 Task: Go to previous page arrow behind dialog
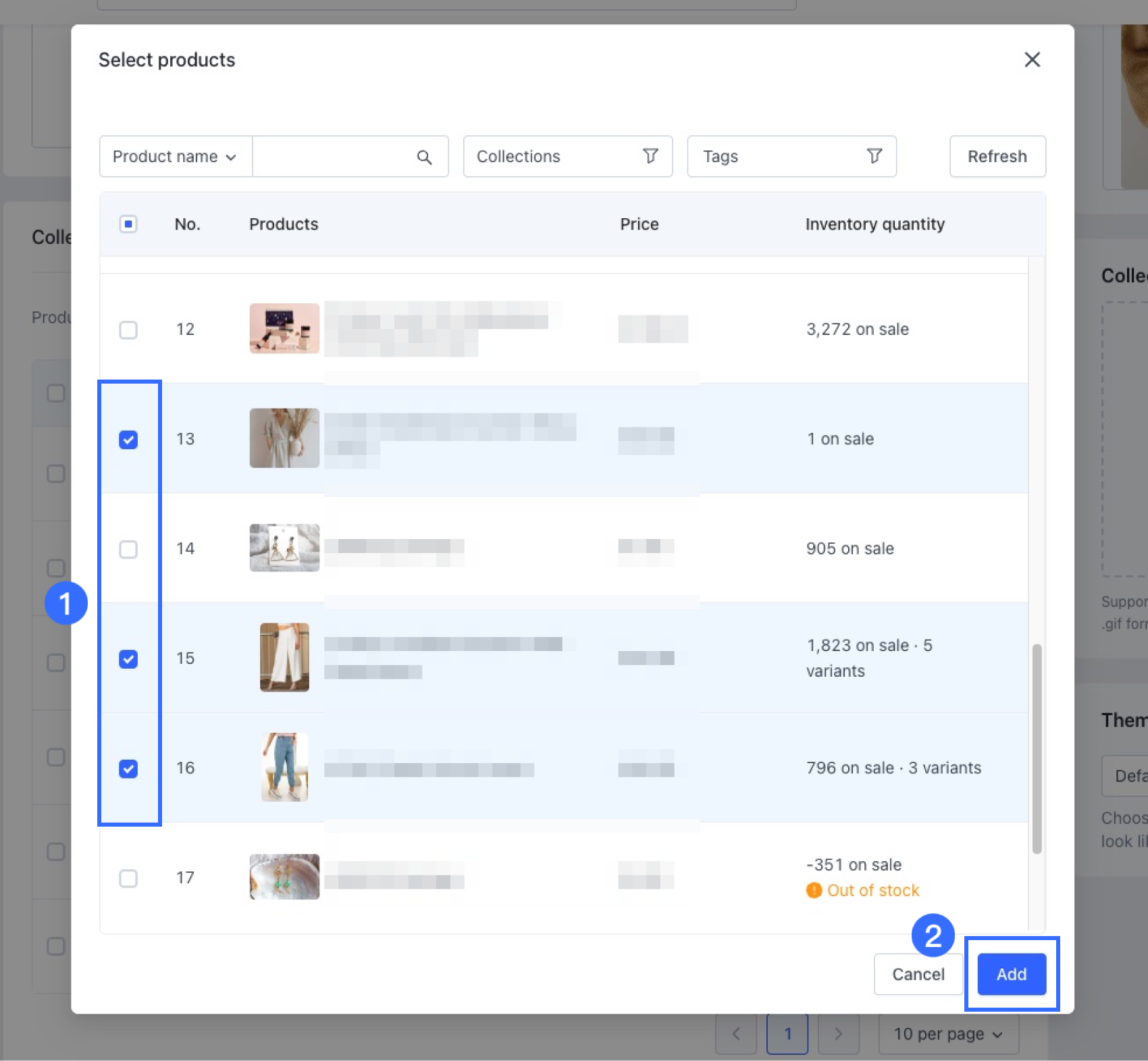(736, 1034)
